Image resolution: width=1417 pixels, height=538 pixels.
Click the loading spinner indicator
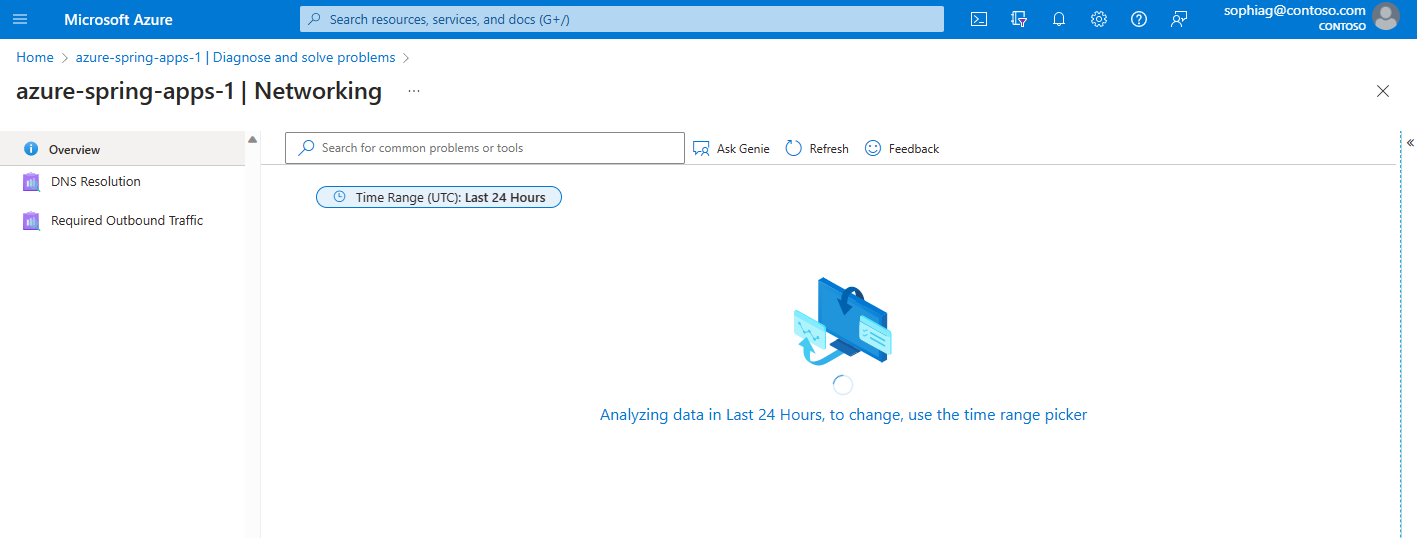[843, 384]
